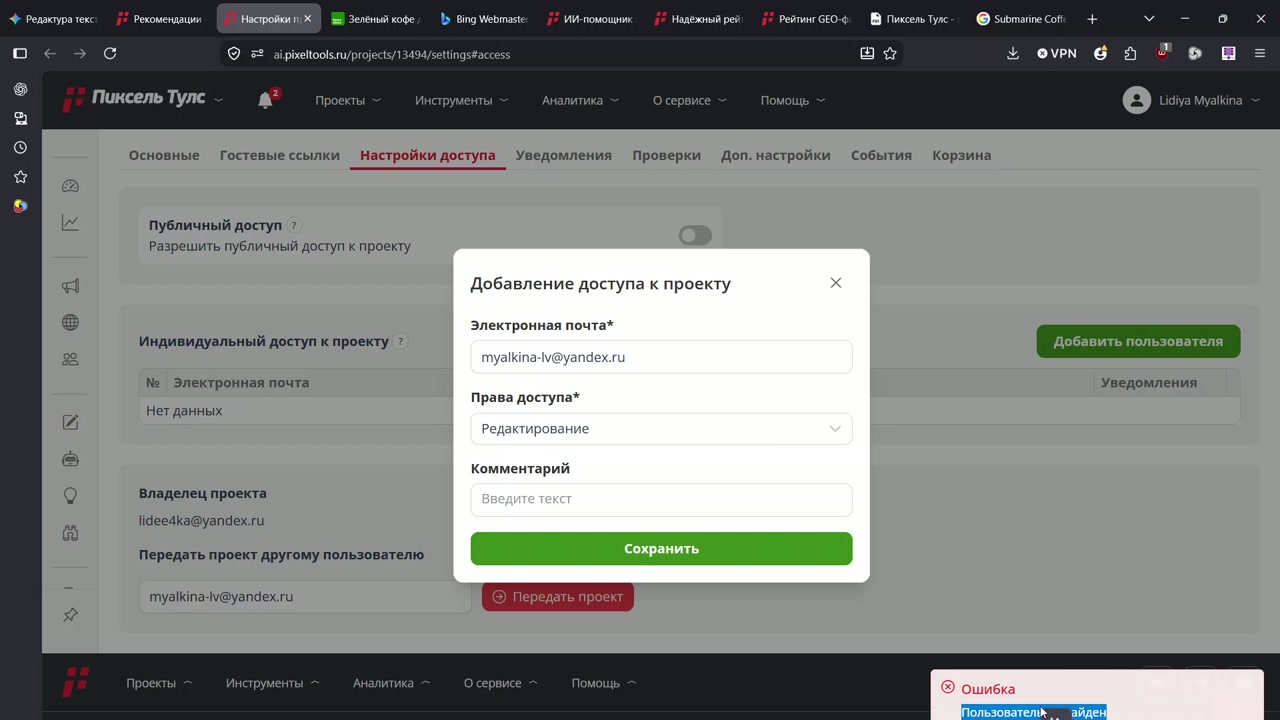Open the Права доступа dropdown
1280x720 pixels.
point(661,429)
